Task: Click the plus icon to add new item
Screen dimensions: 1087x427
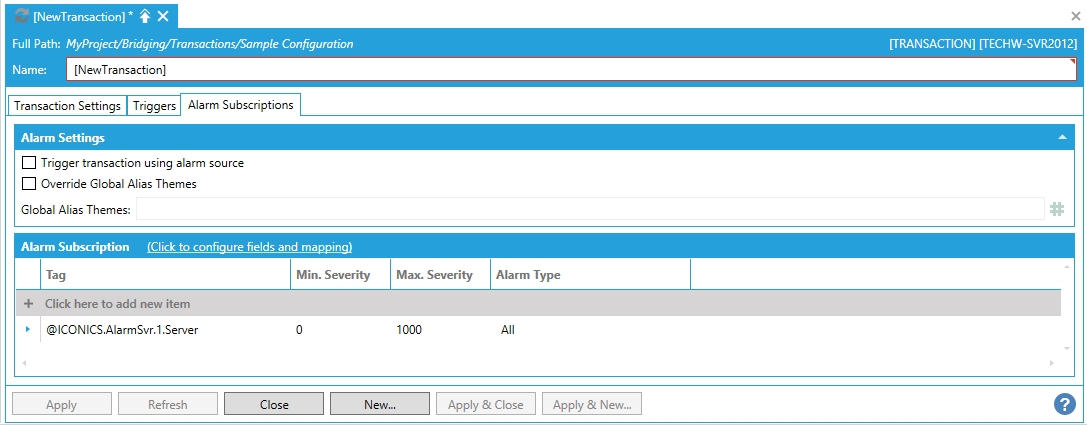Action: (29, 303)
